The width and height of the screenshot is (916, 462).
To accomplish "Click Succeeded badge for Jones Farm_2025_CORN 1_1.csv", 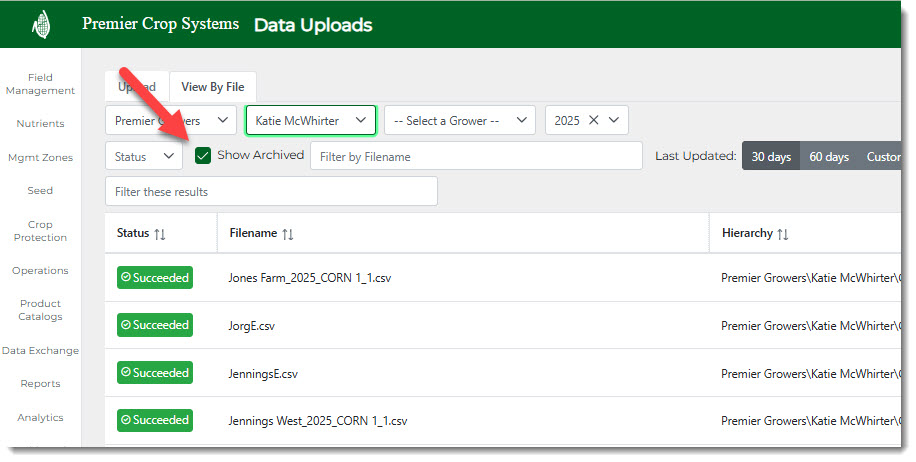I will coord(155,278).
